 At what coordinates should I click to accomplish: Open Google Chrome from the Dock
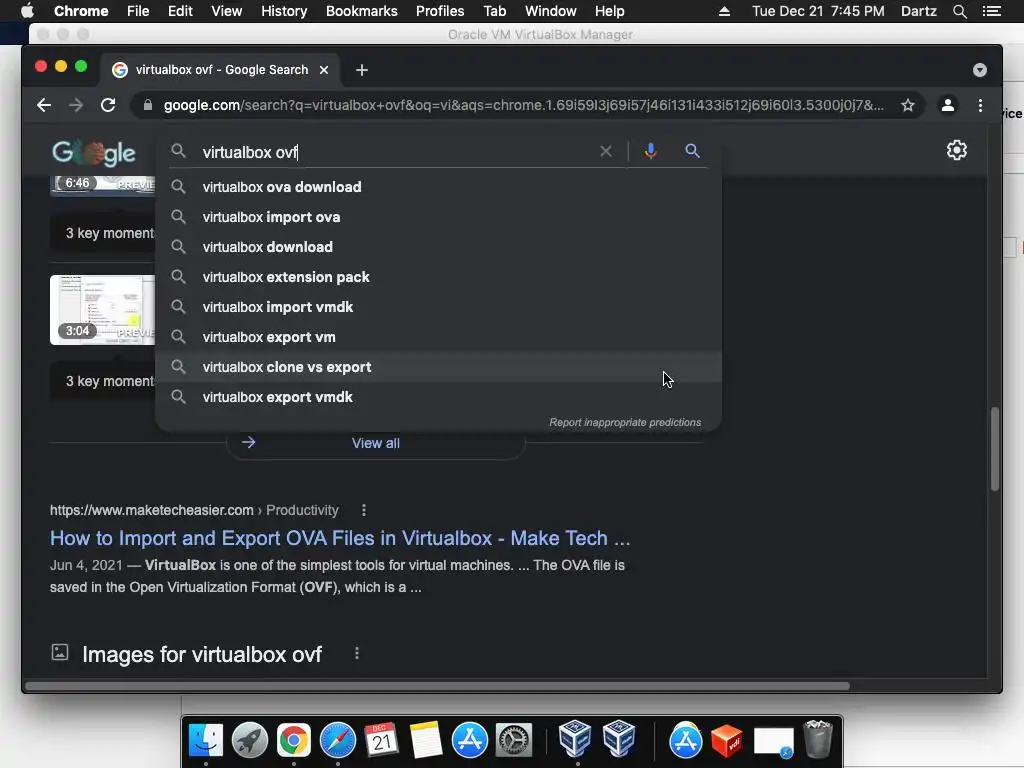point(294,741)
